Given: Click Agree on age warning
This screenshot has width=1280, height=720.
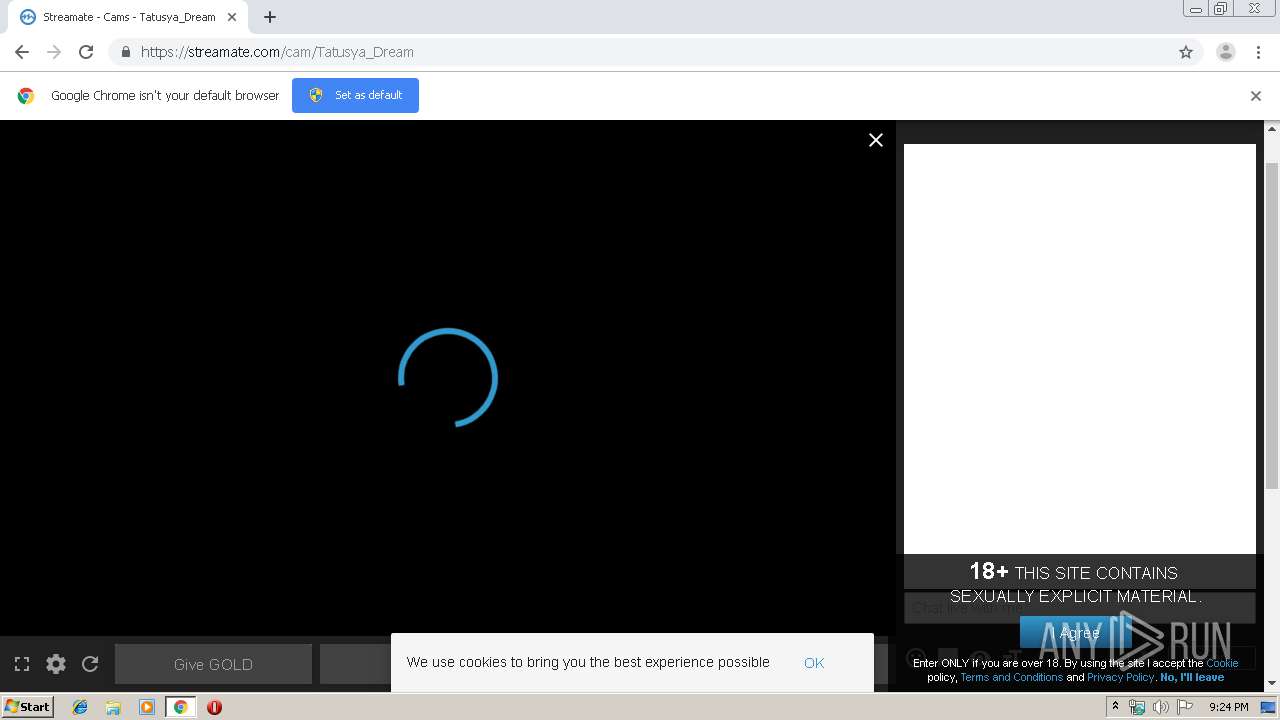Looking at the screenshot, I should tap(1076, 633).
